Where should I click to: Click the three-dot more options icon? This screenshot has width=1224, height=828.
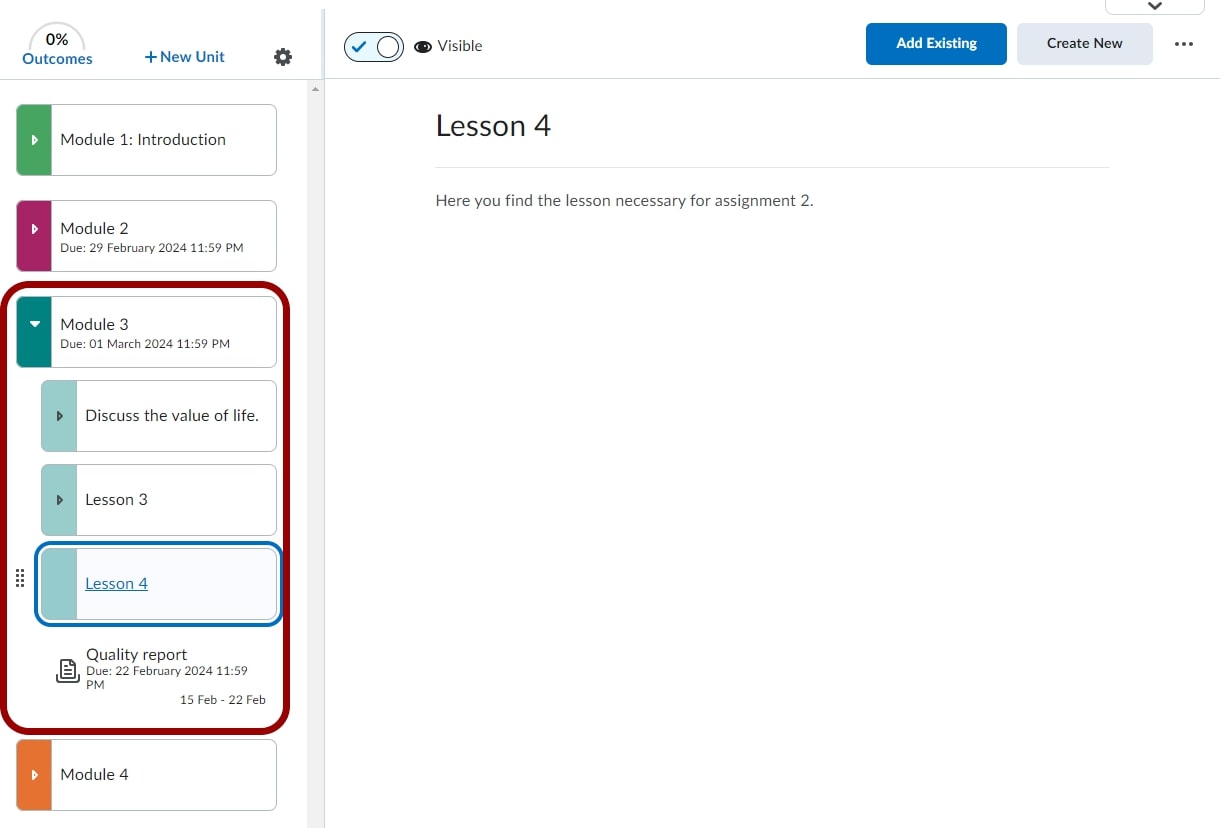coord(1184,44)
